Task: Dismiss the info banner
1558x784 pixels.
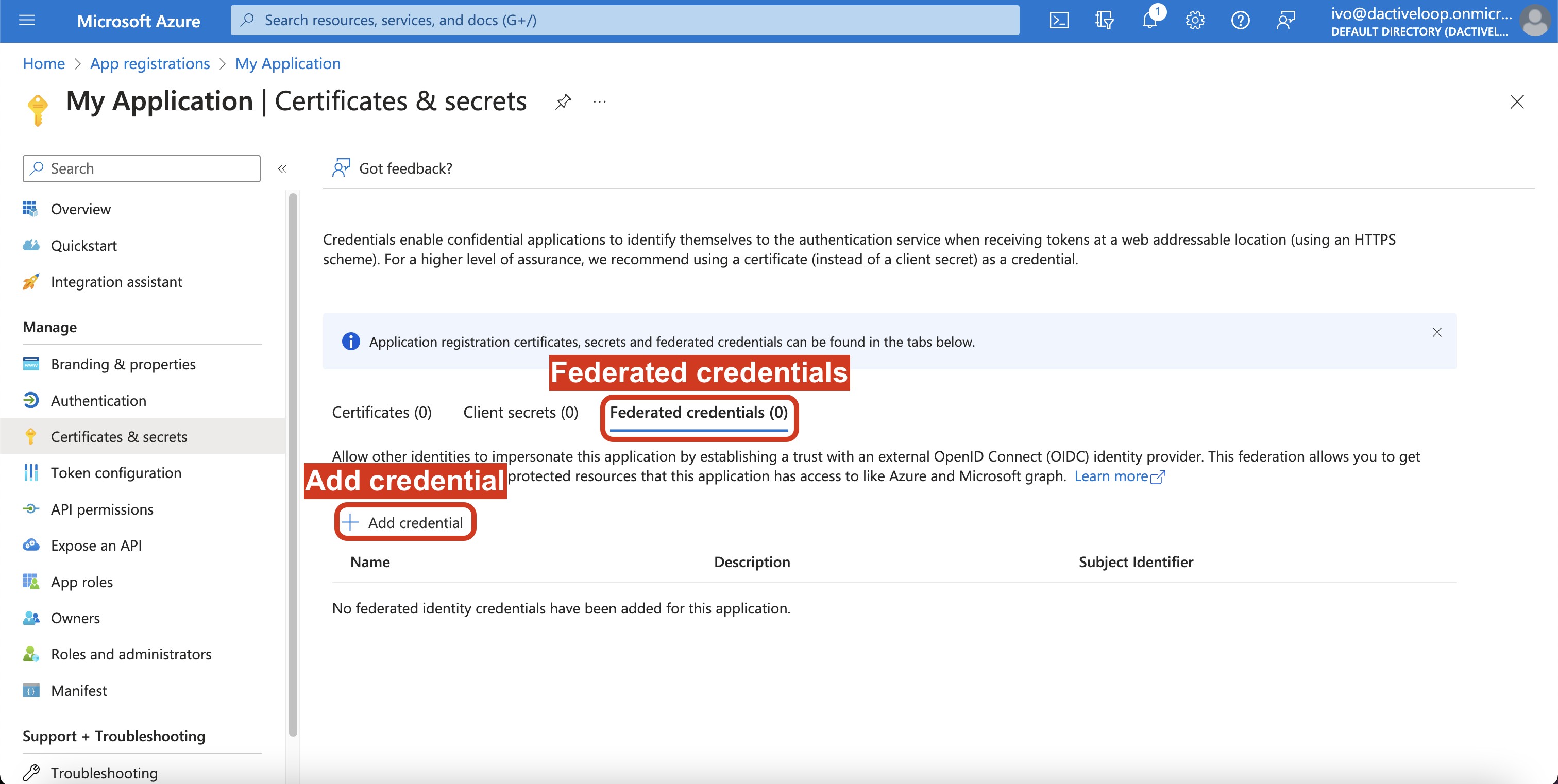Action: point(1436,332)
